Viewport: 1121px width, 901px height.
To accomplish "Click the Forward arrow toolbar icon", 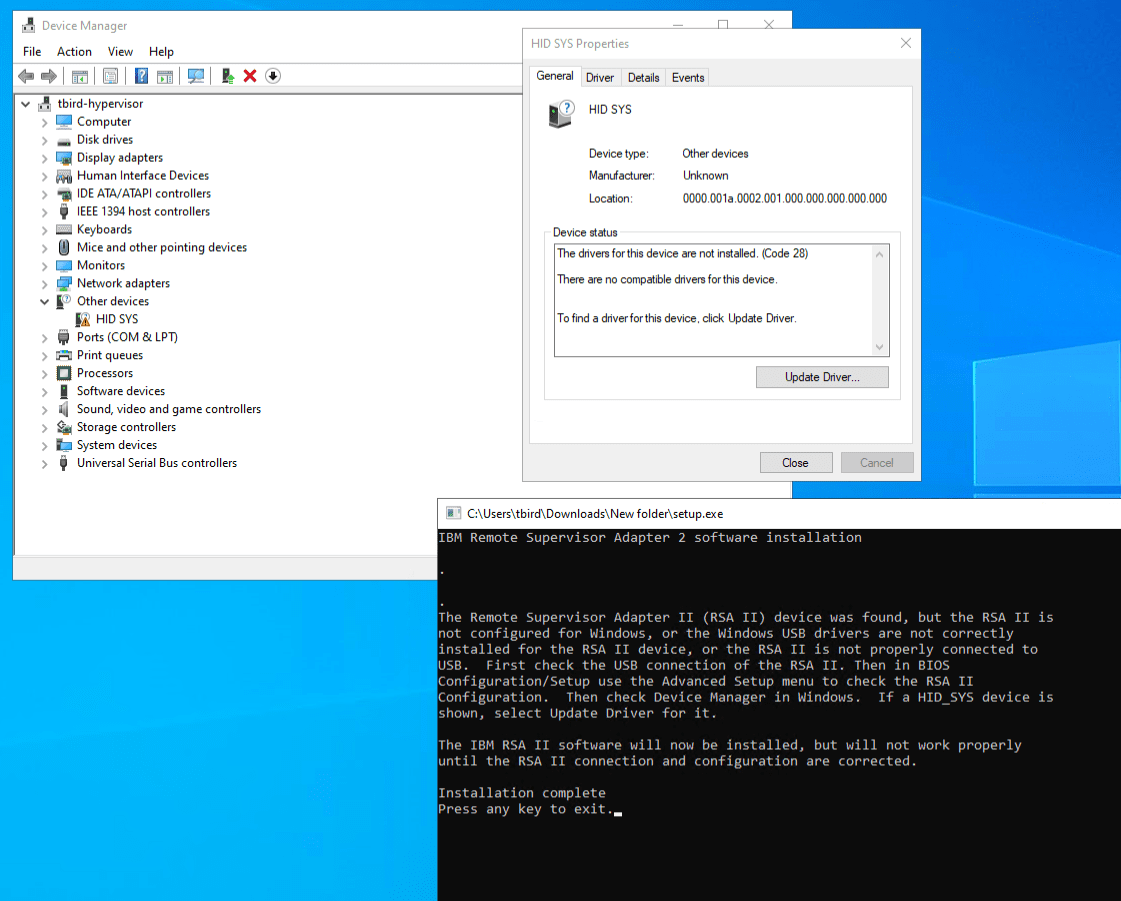I will [49, 76].
